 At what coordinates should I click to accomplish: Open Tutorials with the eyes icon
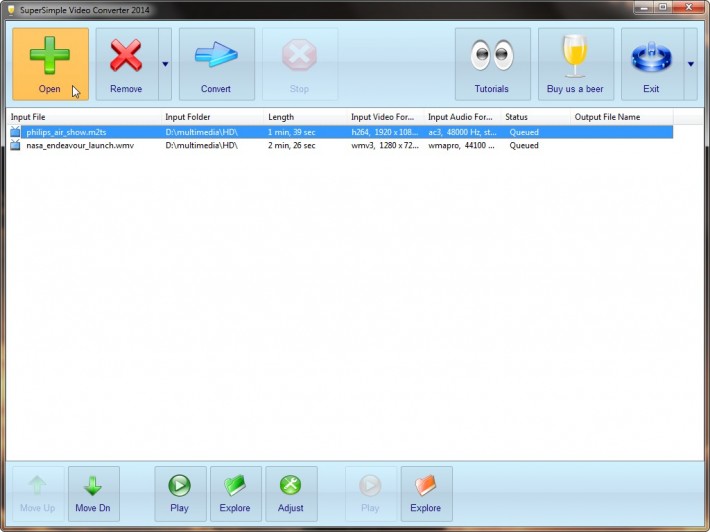[493, 64]
